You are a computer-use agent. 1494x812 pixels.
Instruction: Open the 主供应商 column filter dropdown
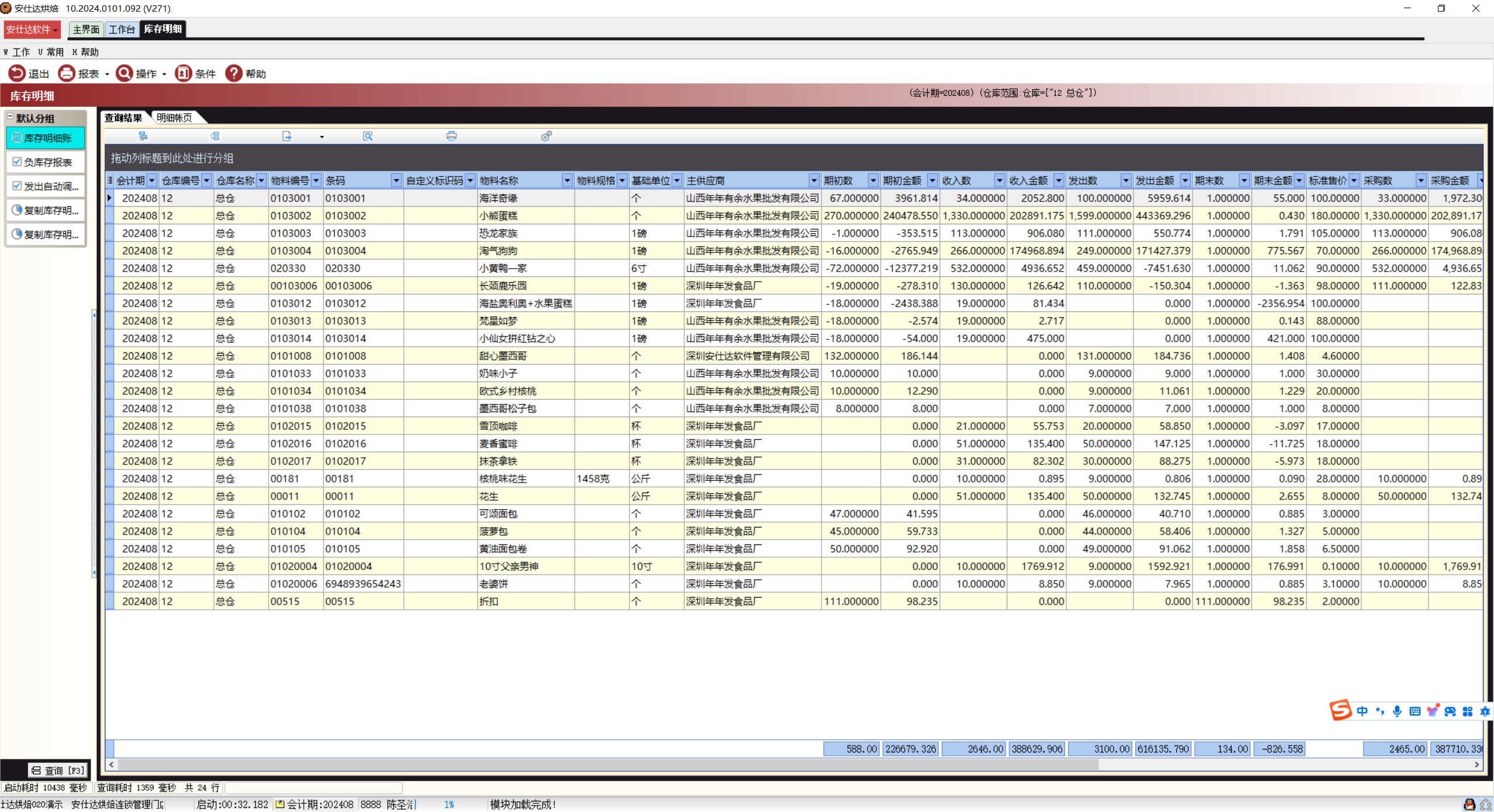813,181
